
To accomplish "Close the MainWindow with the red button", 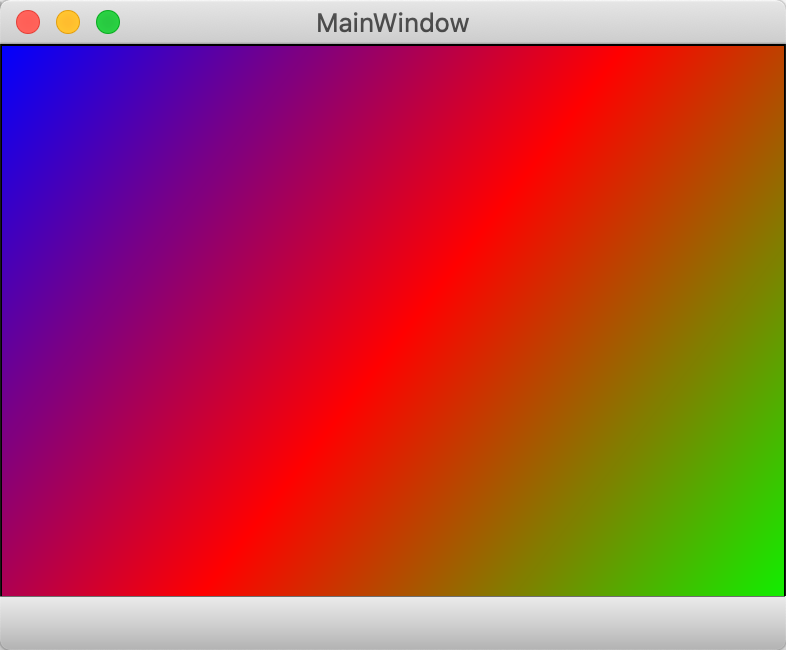I will tap(28, 22).
